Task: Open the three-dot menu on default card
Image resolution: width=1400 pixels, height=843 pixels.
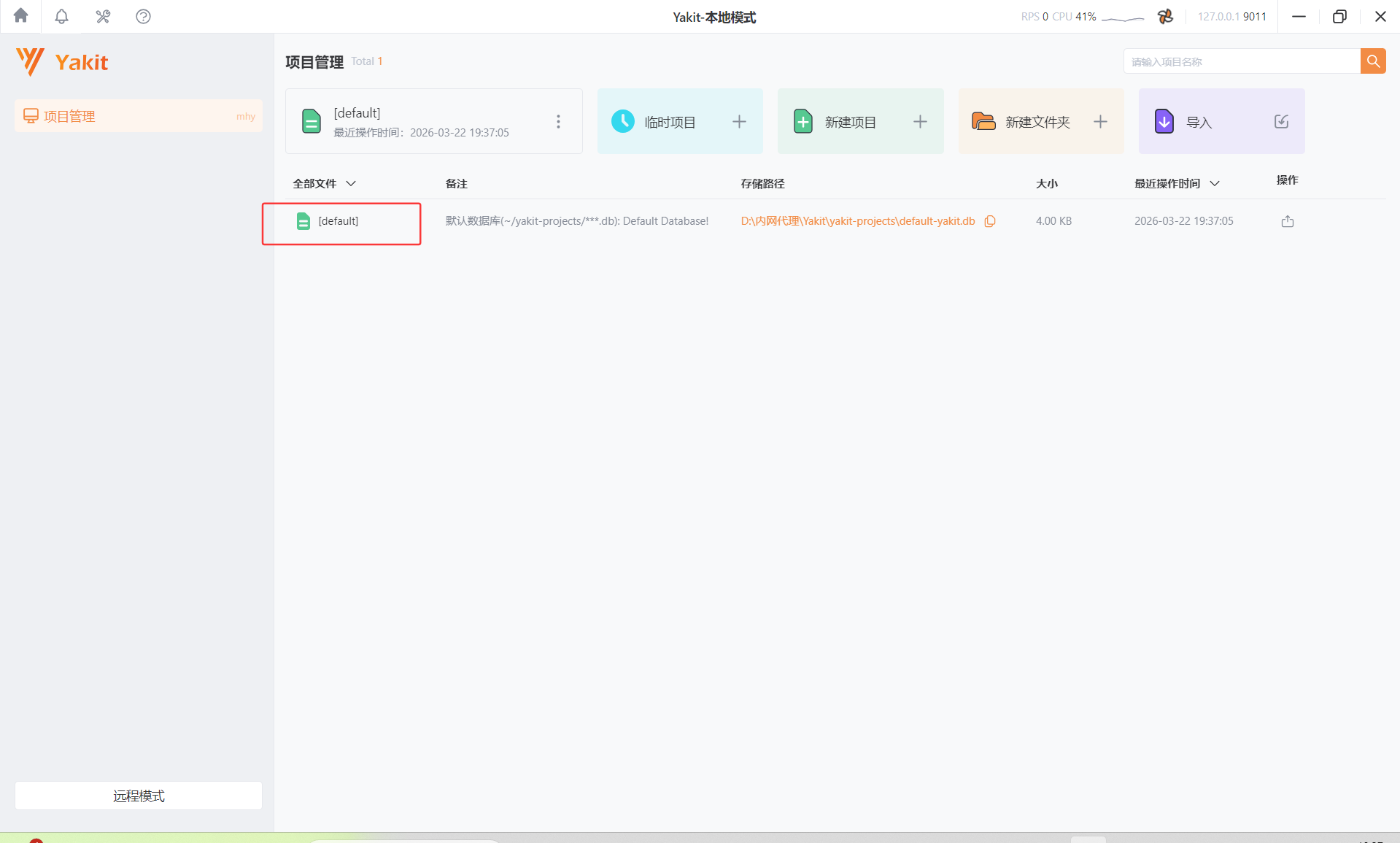Action: coord(558,122)
